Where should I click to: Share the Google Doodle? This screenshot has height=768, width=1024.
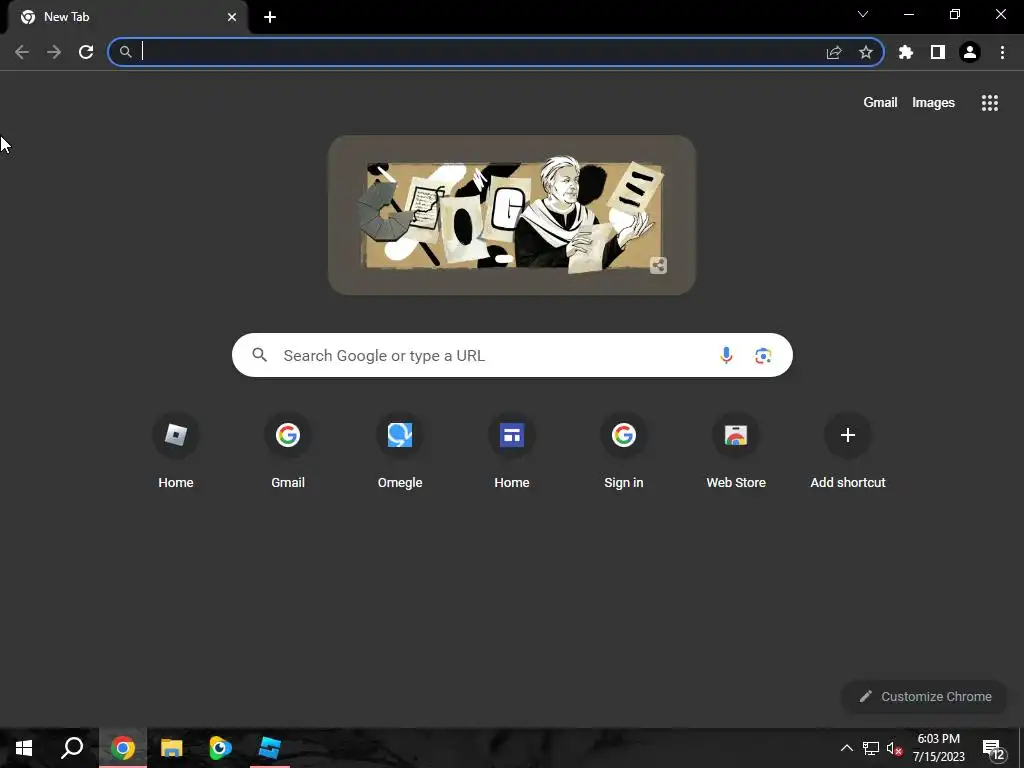coord(658,265)
